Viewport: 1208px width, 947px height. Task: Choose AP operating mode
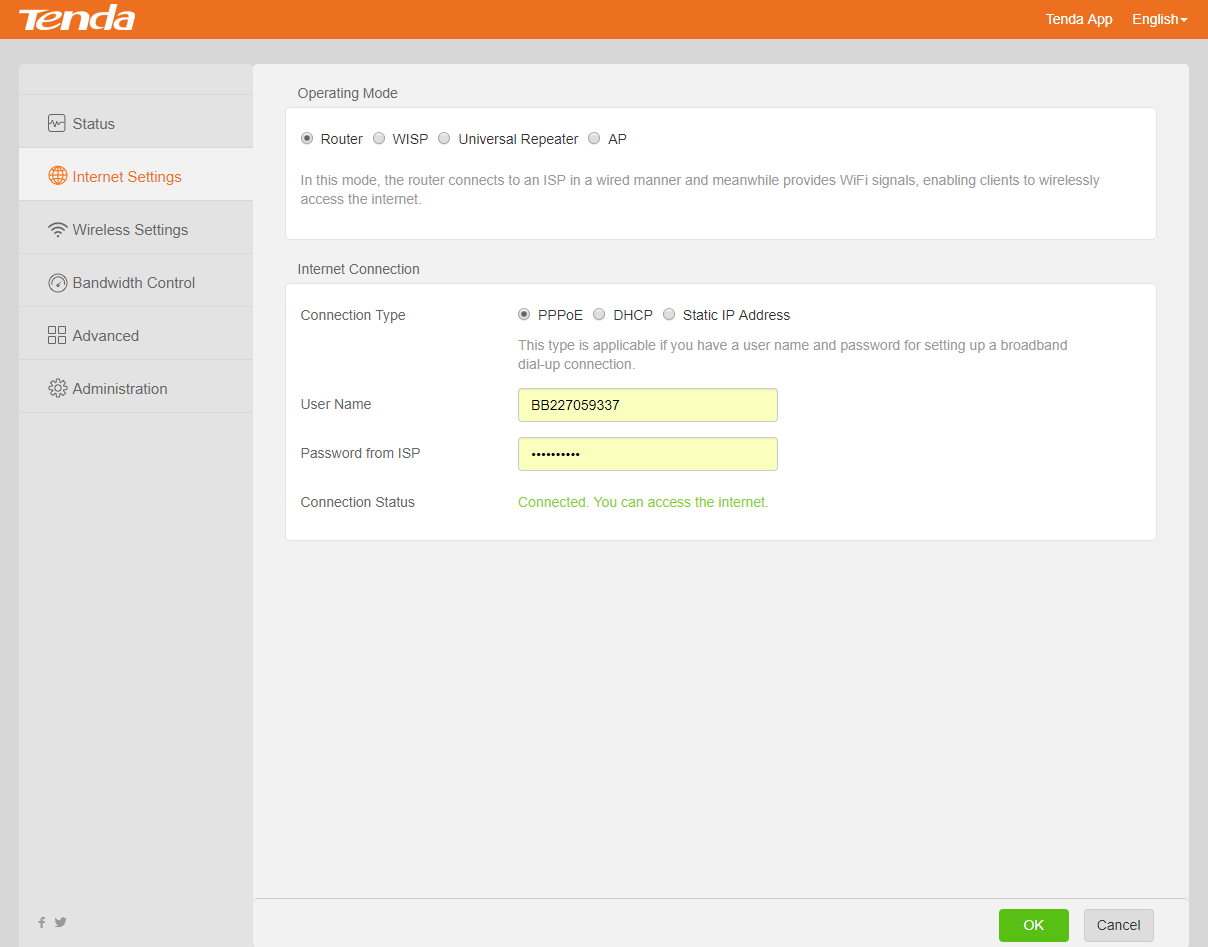(594, 139)
